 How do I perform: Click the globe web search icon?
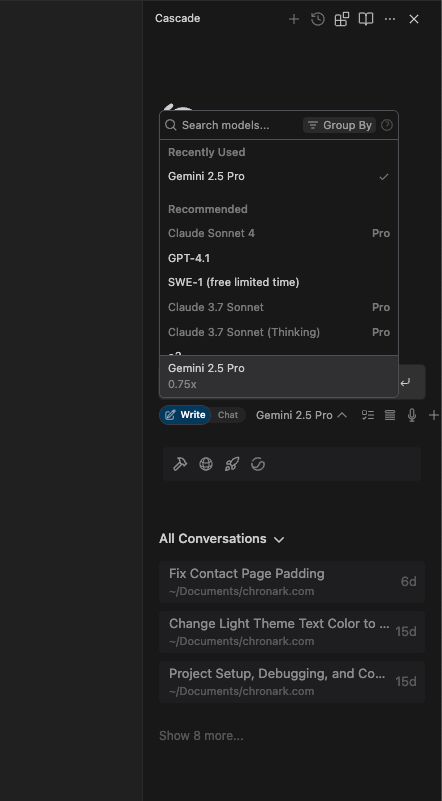206,464
